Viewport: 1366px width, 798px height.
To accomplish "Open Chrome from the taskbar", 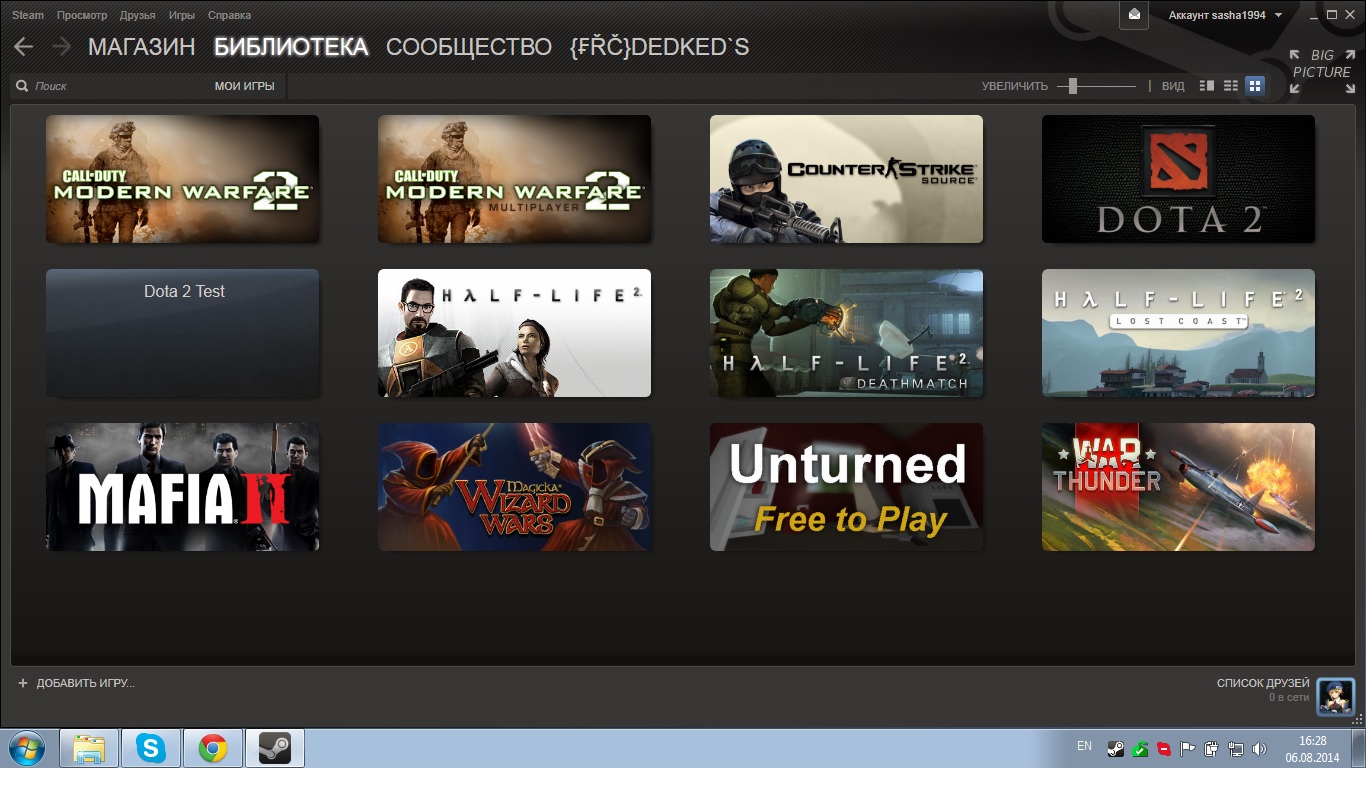I will (x=212, y=748).
